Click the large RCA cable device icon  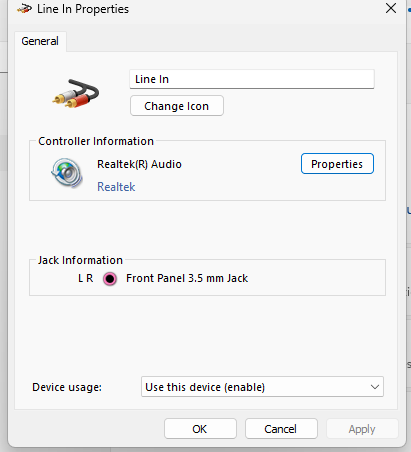(76, 93)
